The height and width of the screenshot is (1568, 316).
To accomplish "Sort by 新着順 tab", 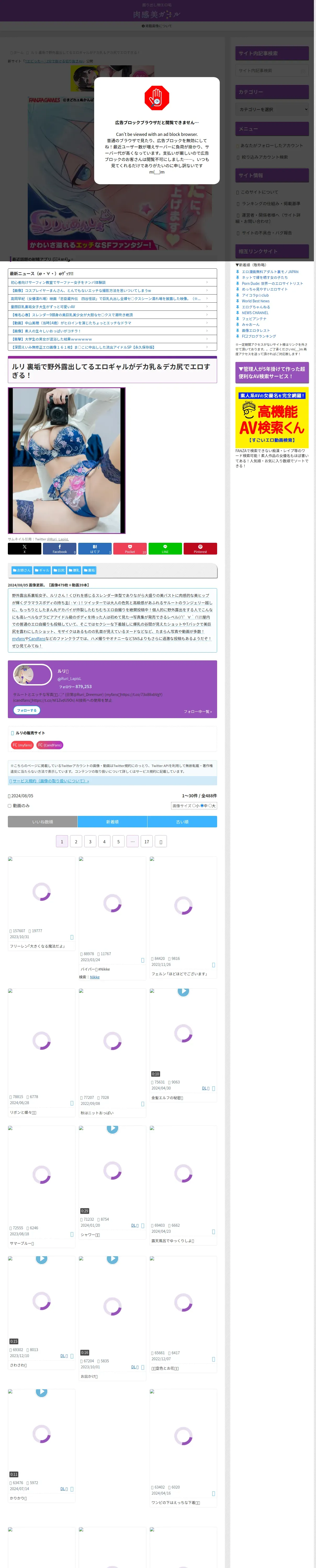I will coord(113,822).
